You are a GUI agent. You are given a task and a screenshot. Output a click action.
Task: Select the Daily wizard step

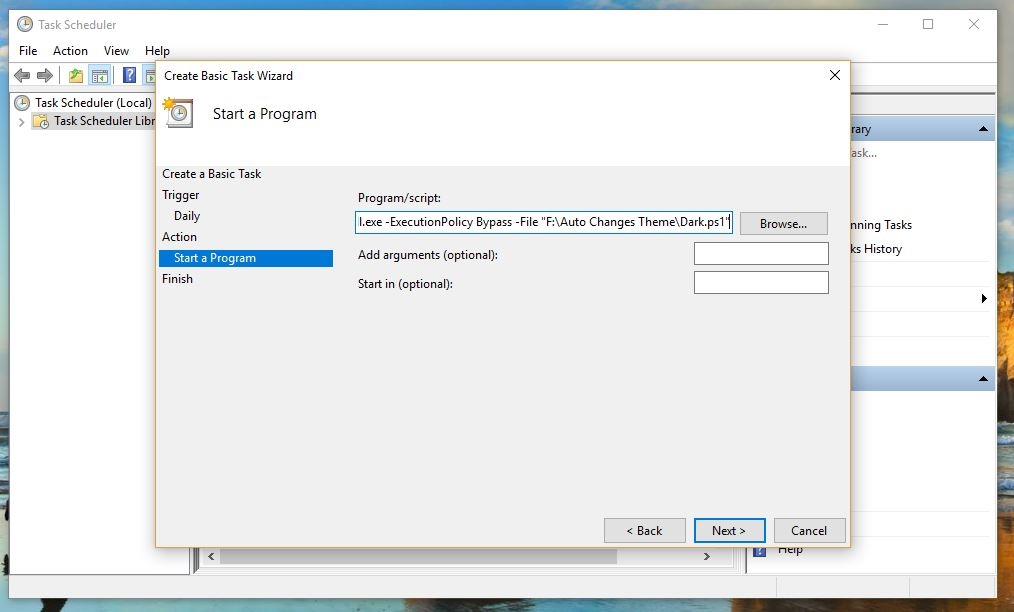(187, 216)
